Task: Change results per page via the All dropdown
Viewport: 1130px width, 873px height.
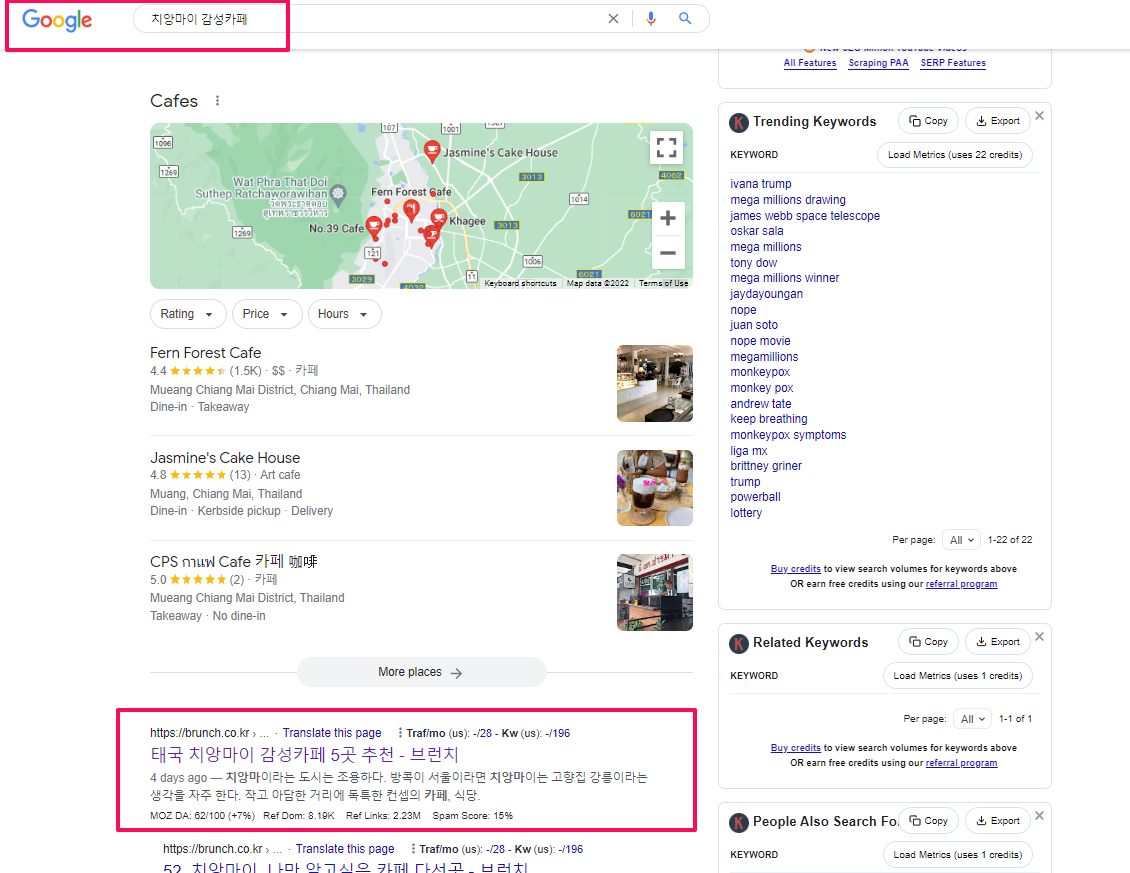Action: (x=961, y=539)
